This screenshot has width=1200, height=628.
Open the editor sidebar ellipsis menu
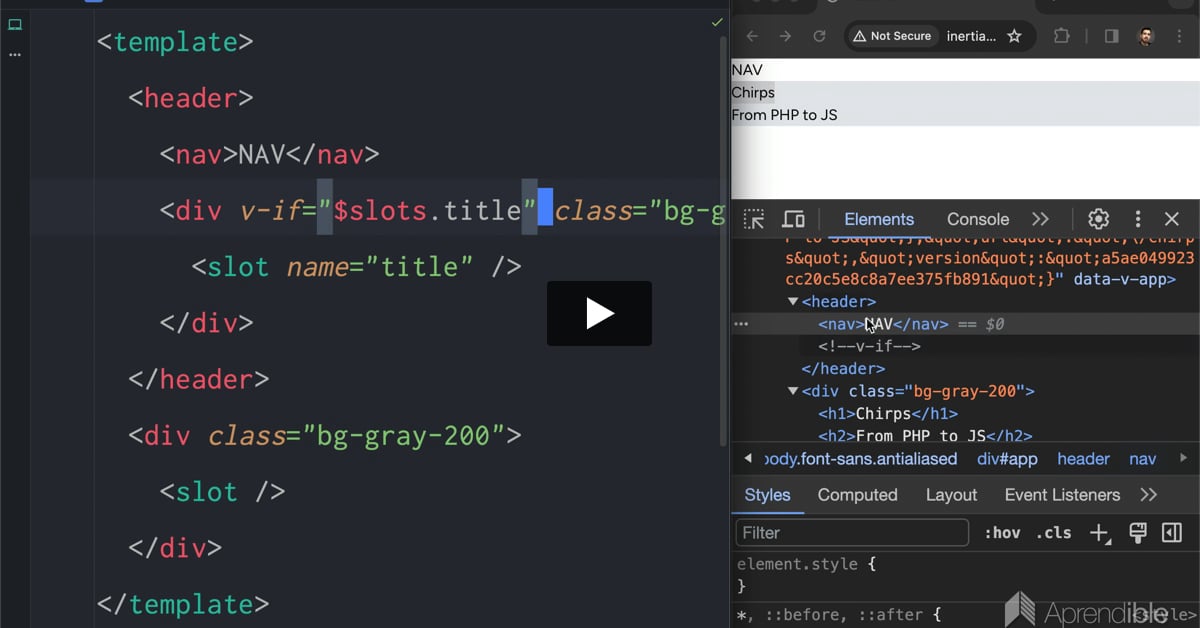click(x=15, y=55)
